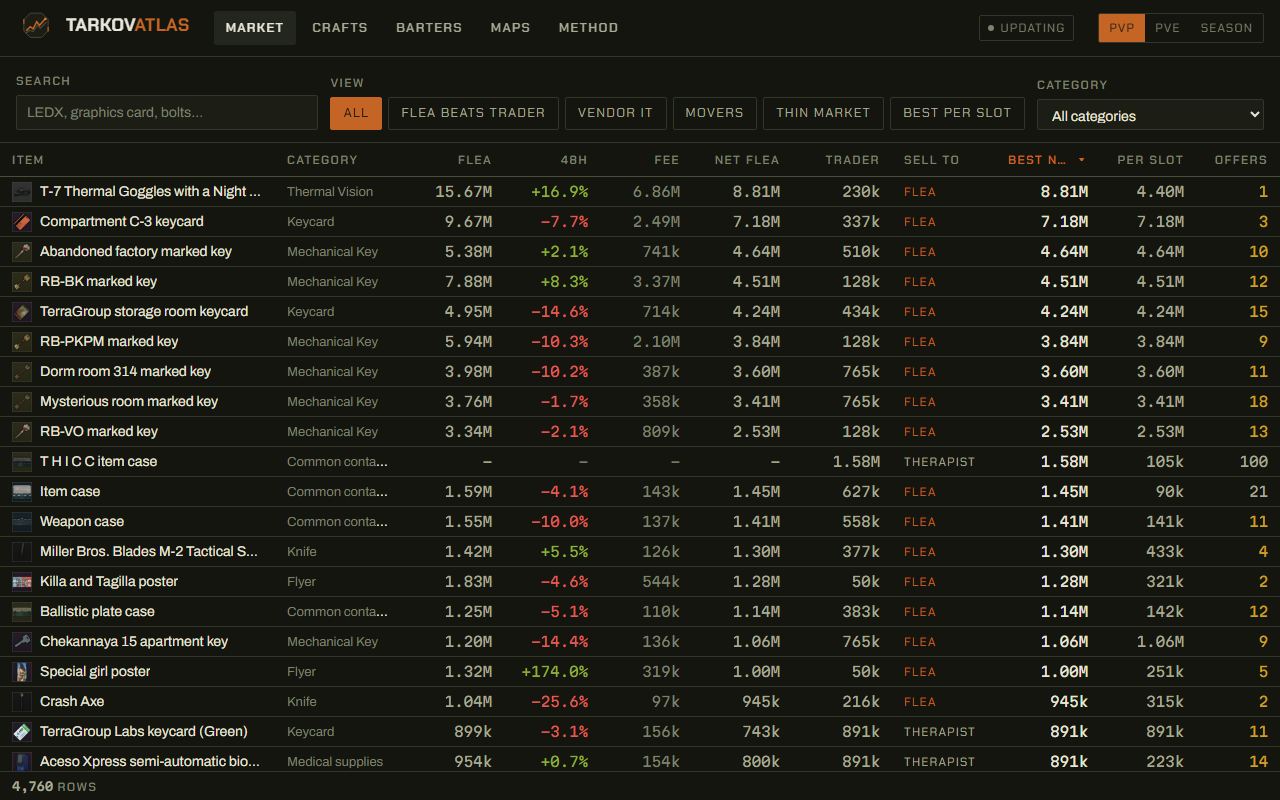The width and height of the screenshot is (1280, 800).
Task: Sort by the Best Net column header
Action: 1046,160
